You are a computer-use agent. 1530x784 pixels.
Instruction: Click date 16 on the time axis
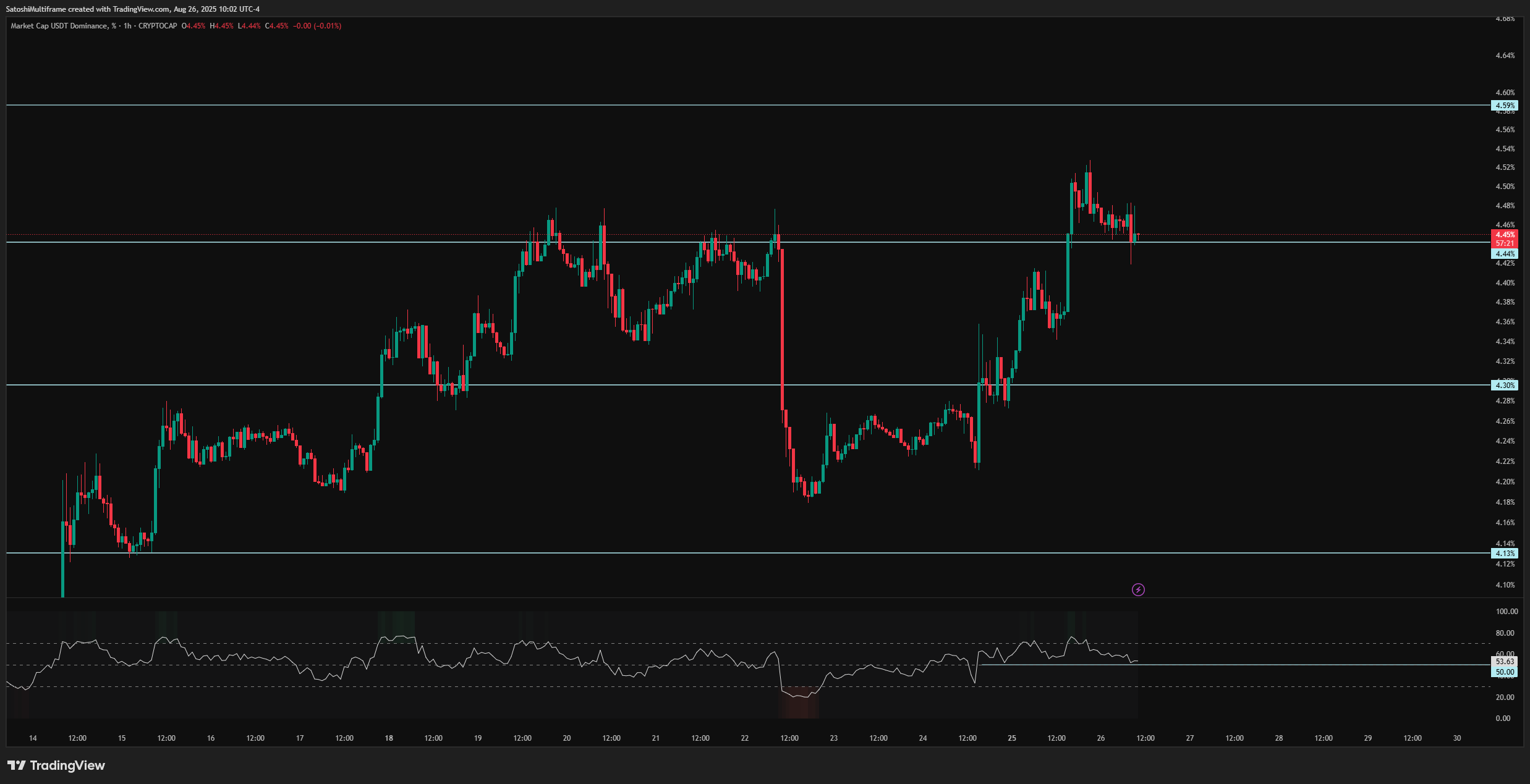211,738
